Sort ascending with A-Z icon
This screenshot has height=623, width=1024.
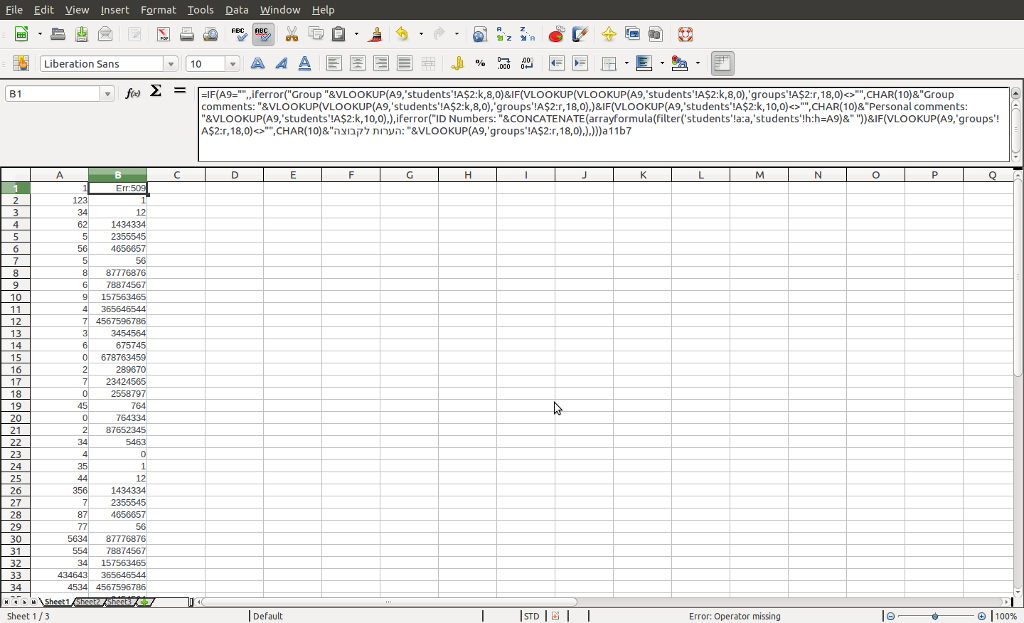point(504,34)
